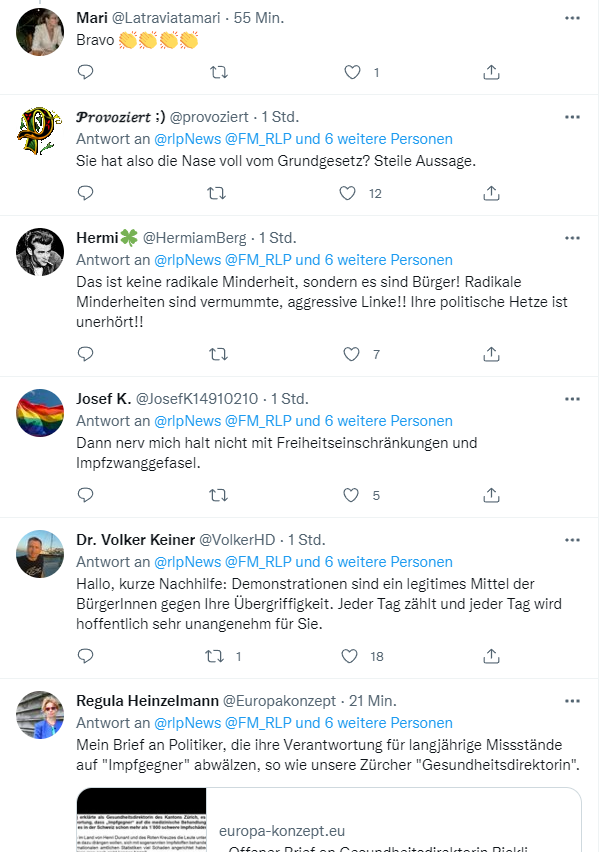This screenshot has width=603, height=852.
Task: Open Dr. Volker Keiner's profile name
Action: [x=136, y=540]
